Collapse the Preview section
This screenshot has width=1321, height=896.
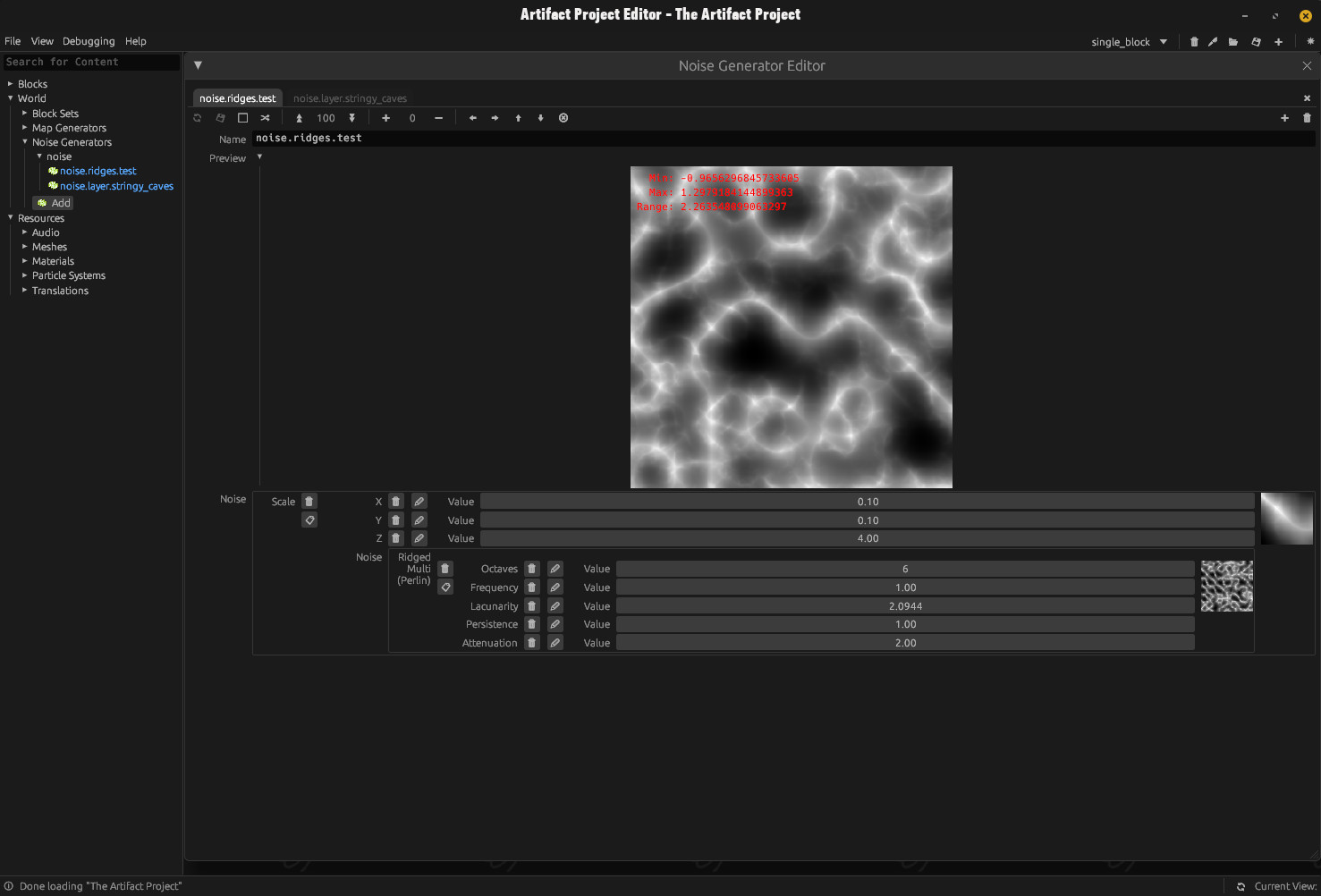(x=260, y=157)
